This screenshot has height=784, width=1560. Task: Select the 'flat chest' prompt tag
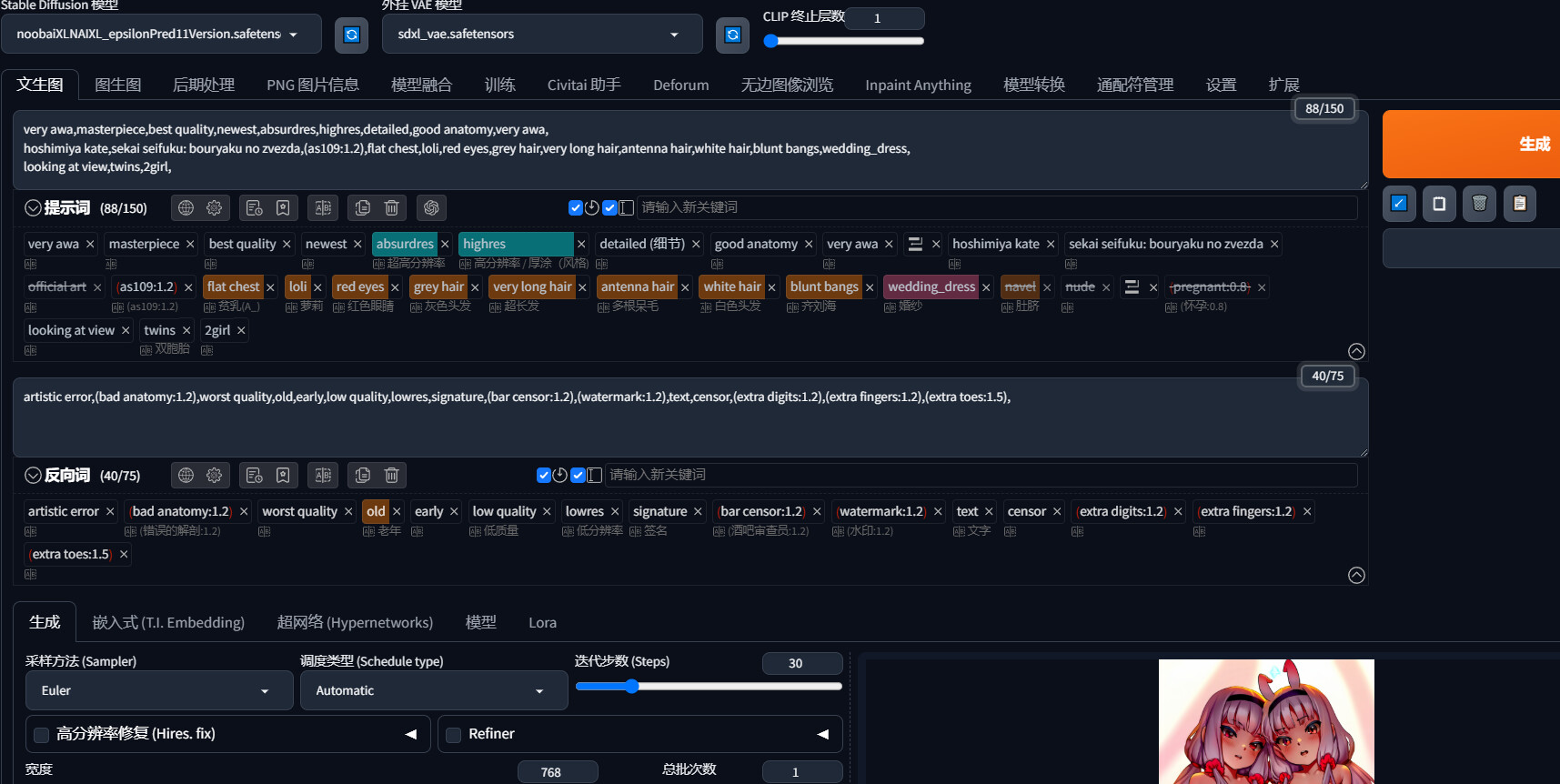(x=234, y=286)
